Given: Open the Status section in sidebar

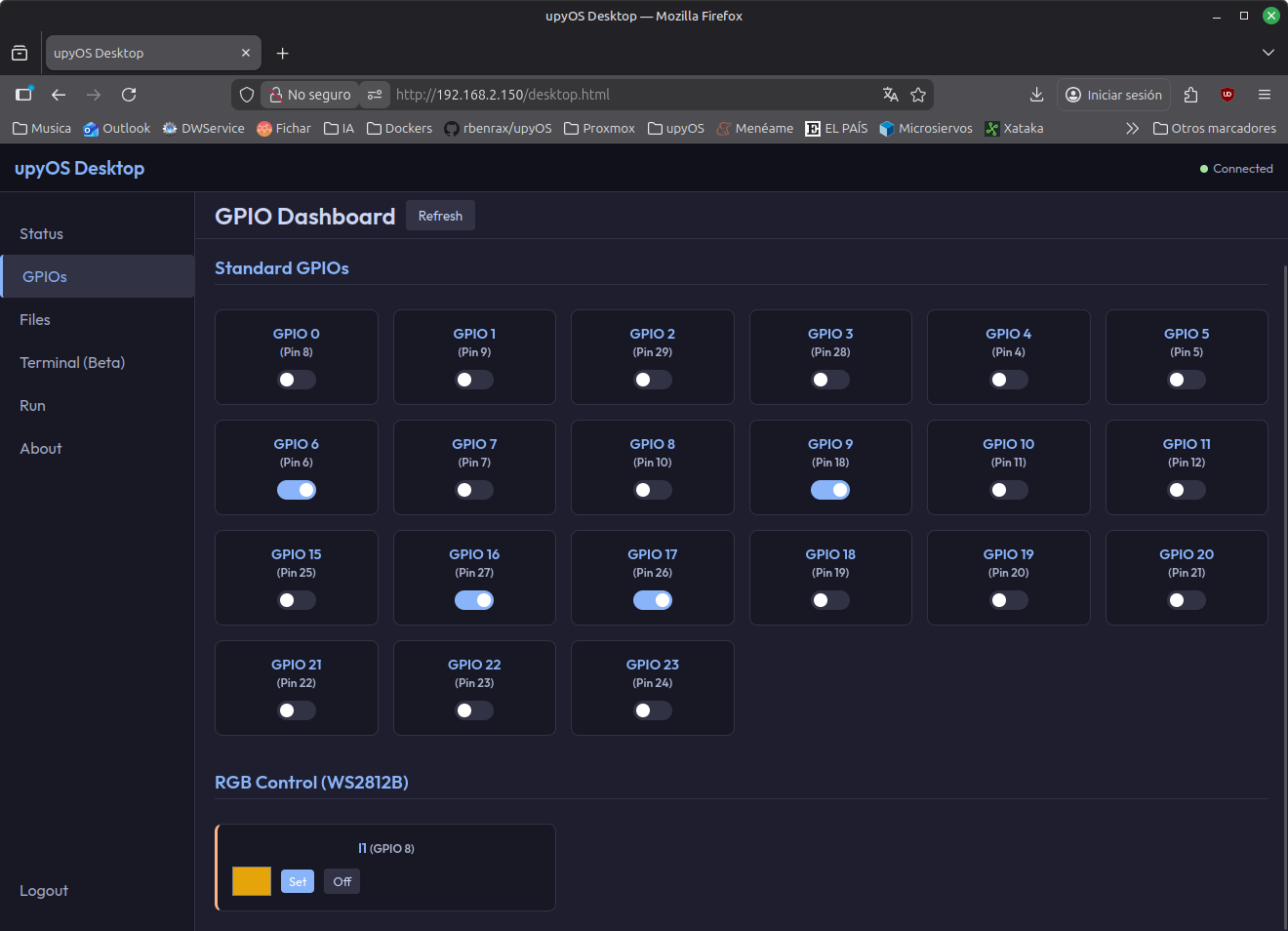Looking at the screenshot, I should pyautogui.click(x=98, y=234).
